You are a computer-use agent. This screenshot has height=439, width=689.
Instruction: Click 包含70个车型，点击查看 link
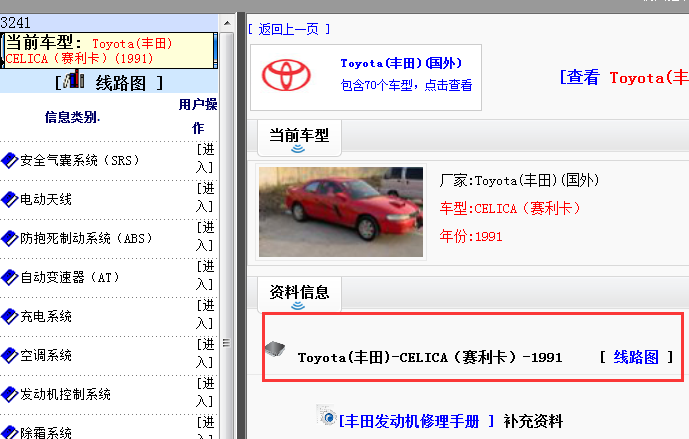click(406, 85)
